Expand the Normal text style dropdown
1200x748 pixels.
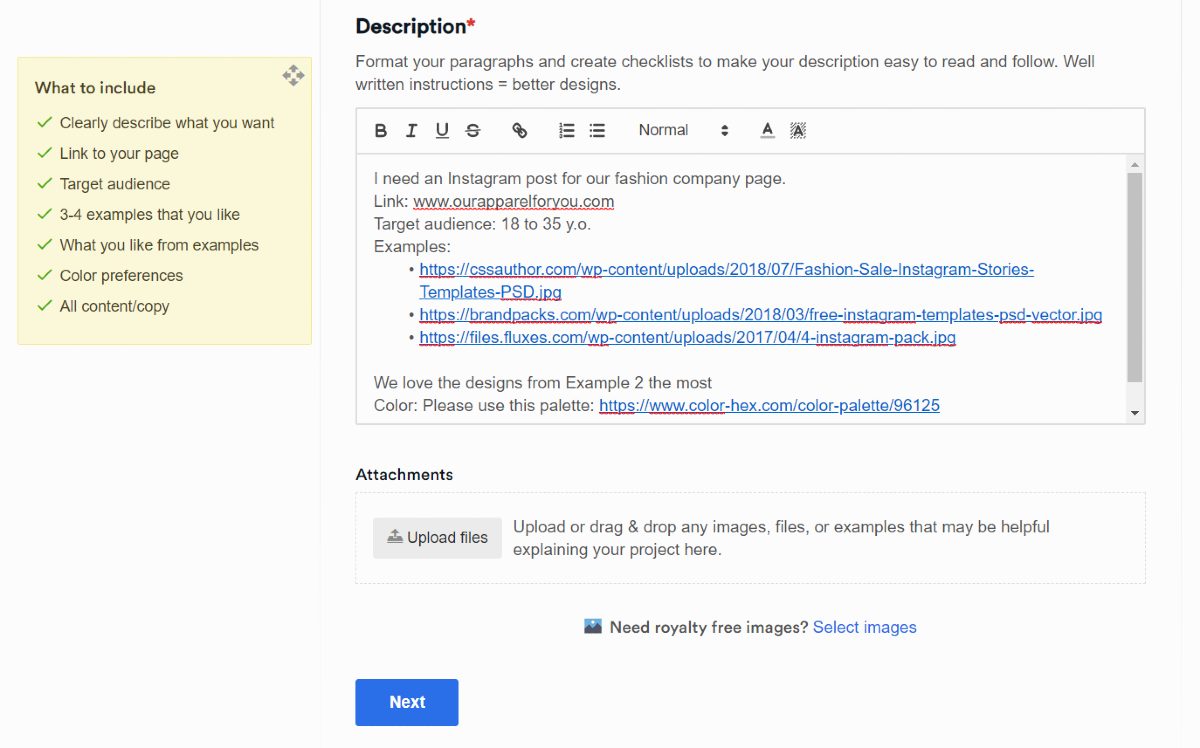[x=683, y=130]
